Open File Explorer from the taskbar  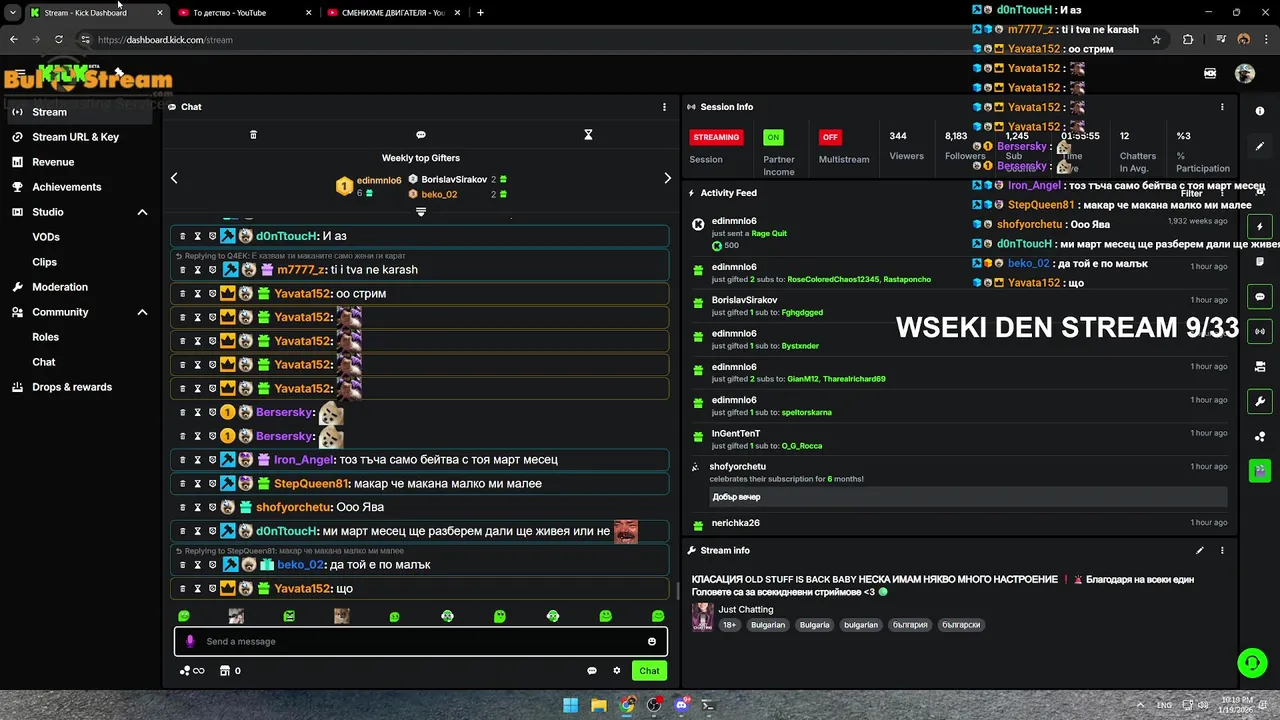click(598, 705)
